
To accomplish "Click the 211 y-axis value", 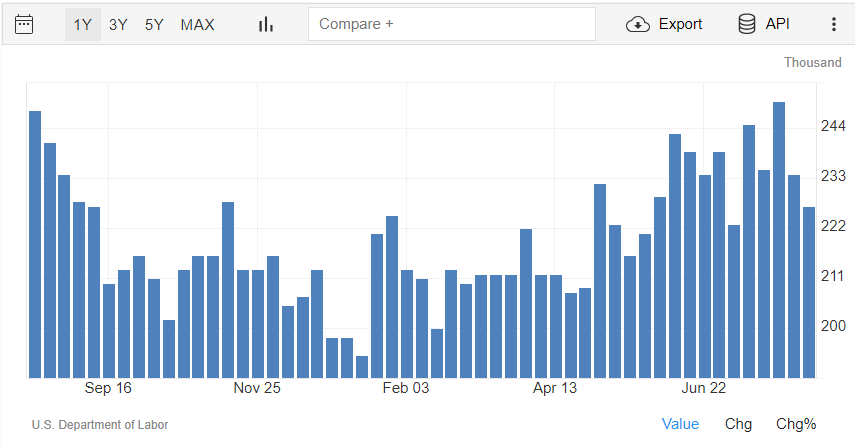I will tap(833, 276).
